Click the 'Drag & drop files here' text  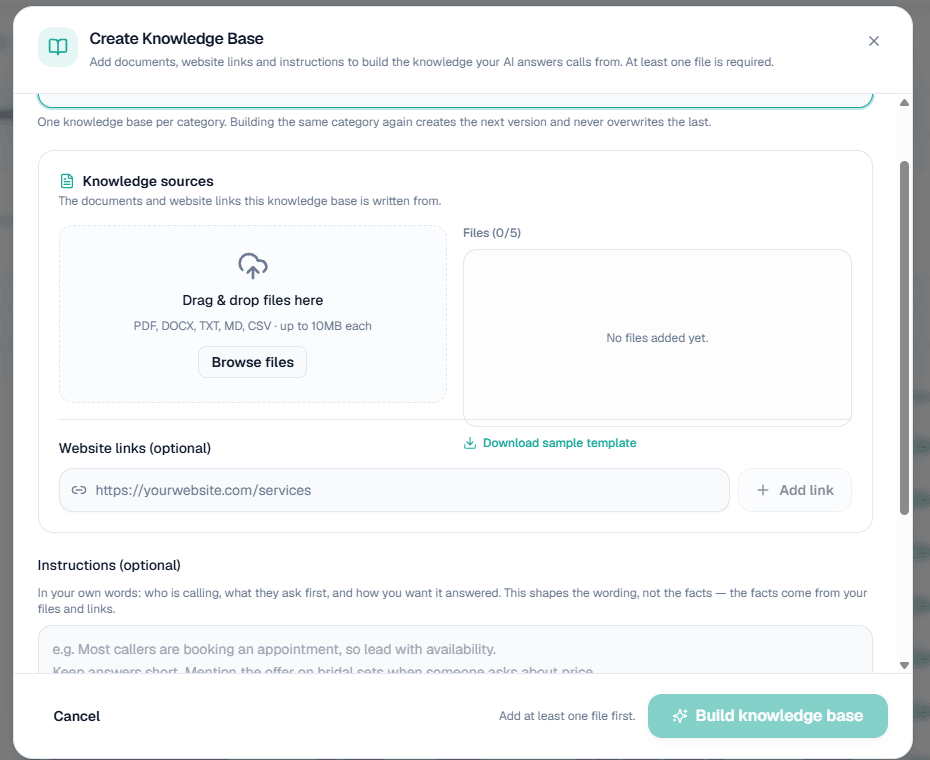[253, 300]
